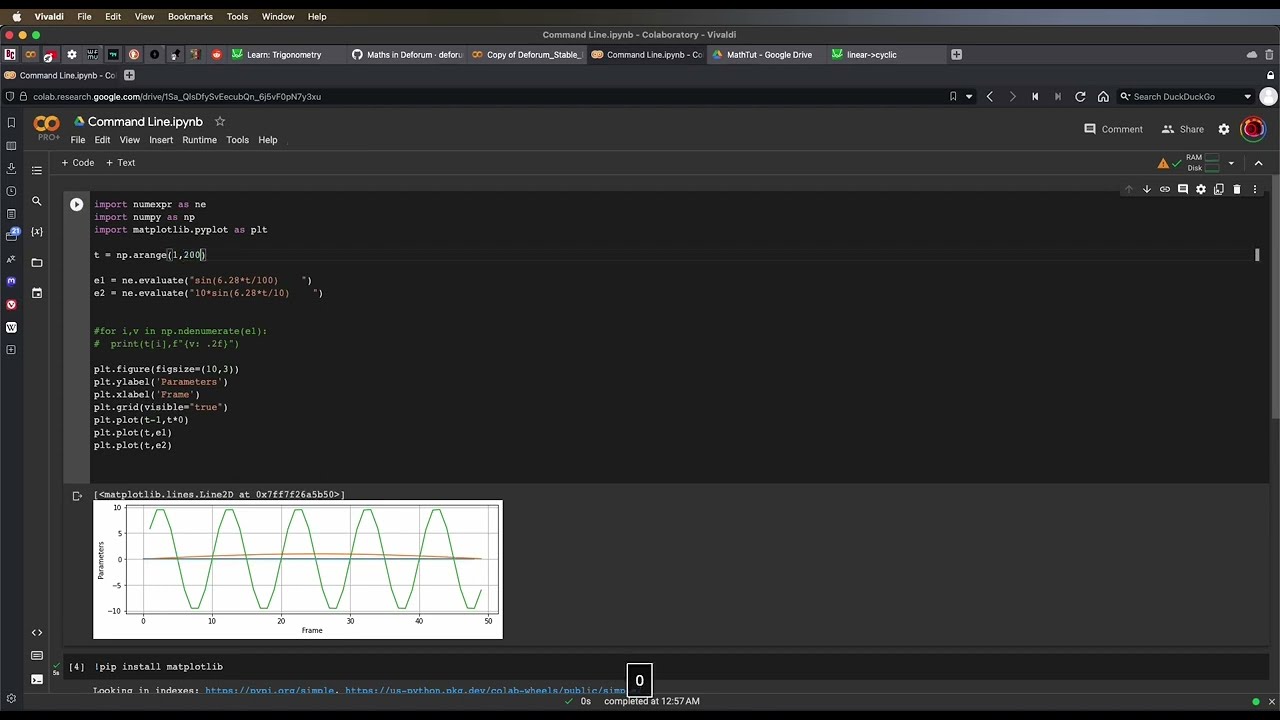Click the Comment button

pos(1113,129)
